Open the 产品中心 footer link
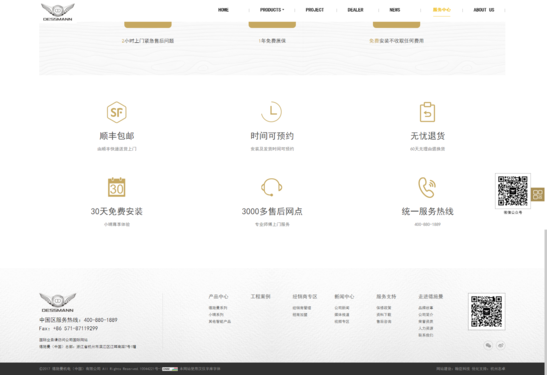This screenshot has height=375, width=547. (x=218, y=297)
